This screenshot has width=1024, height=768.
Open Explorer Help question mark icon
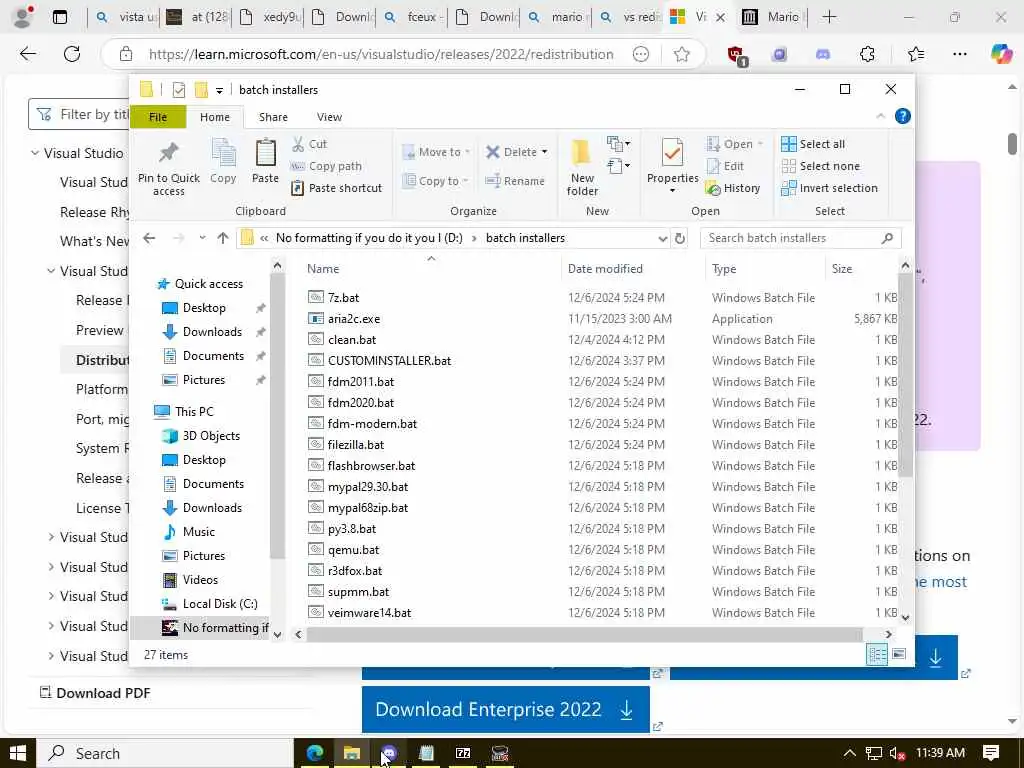(903, 116)
